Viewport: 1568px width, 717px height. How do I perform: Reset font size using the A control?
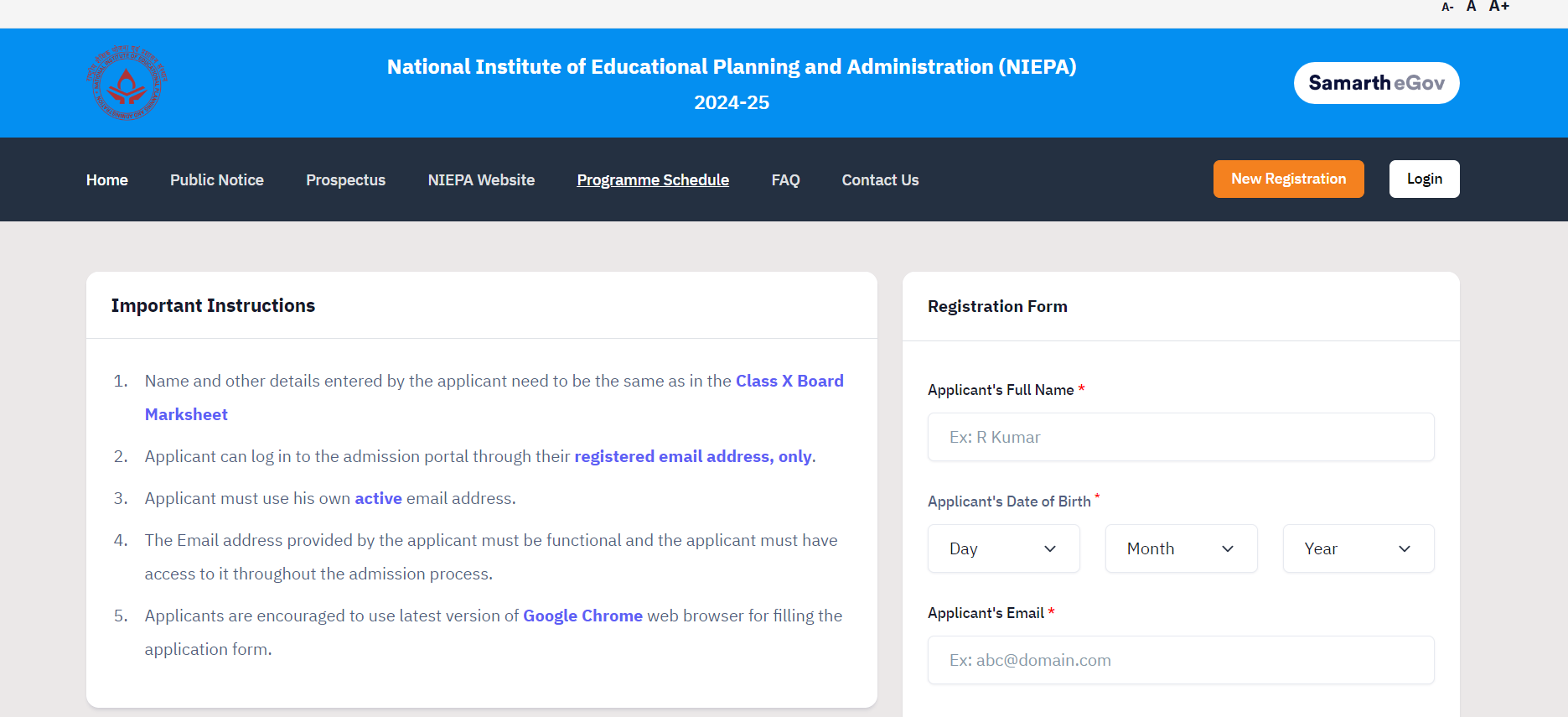point(1472,6)
